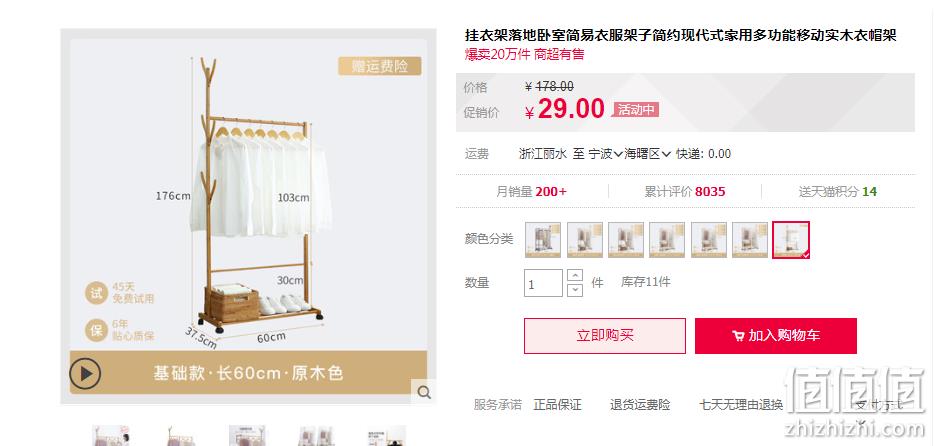Click the 试 45-day trial badge
This screenshot has width=934, height=446.
(x=96, y=293)
